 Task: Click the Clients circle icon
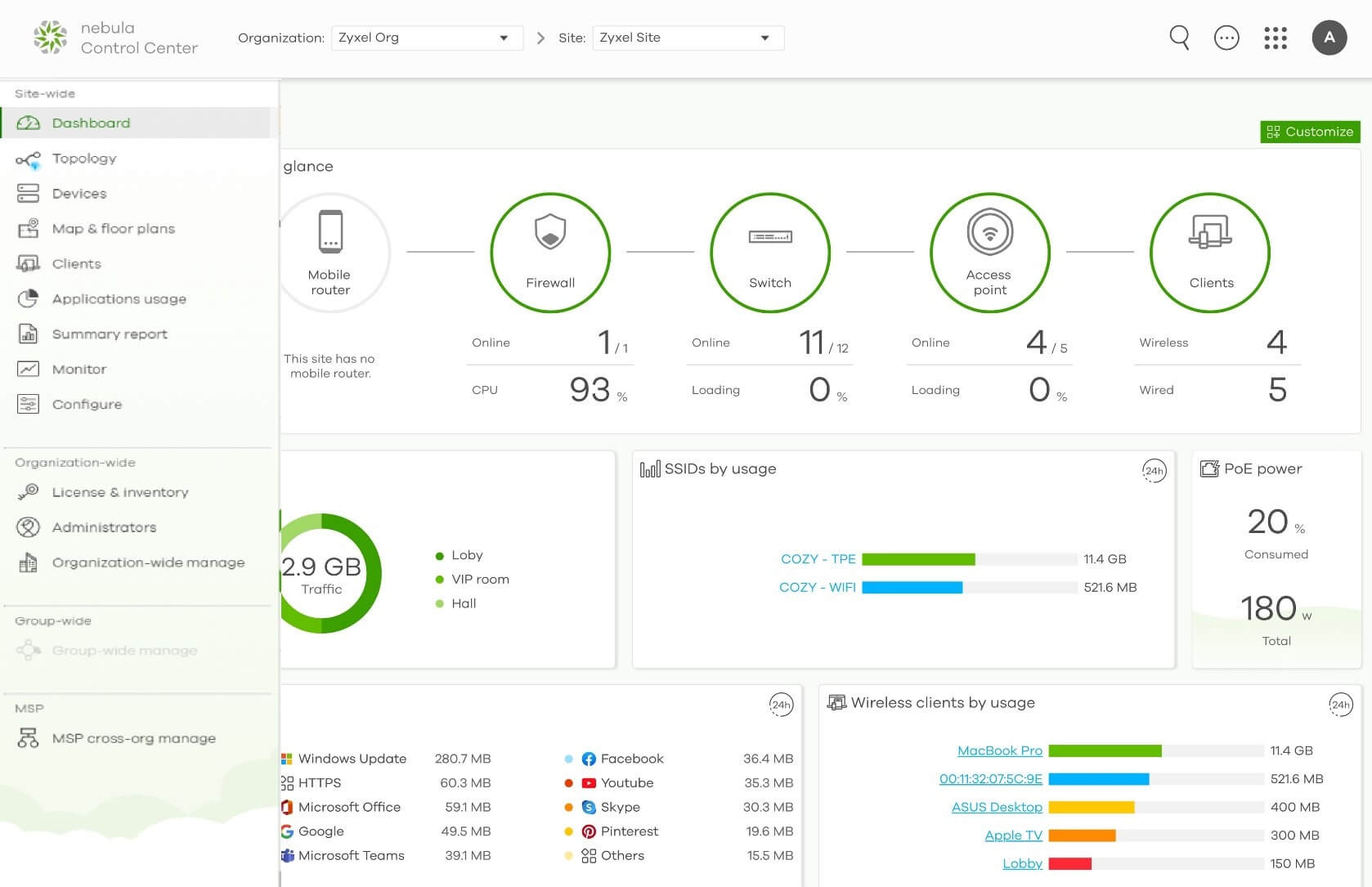[x=1209, y=253]
